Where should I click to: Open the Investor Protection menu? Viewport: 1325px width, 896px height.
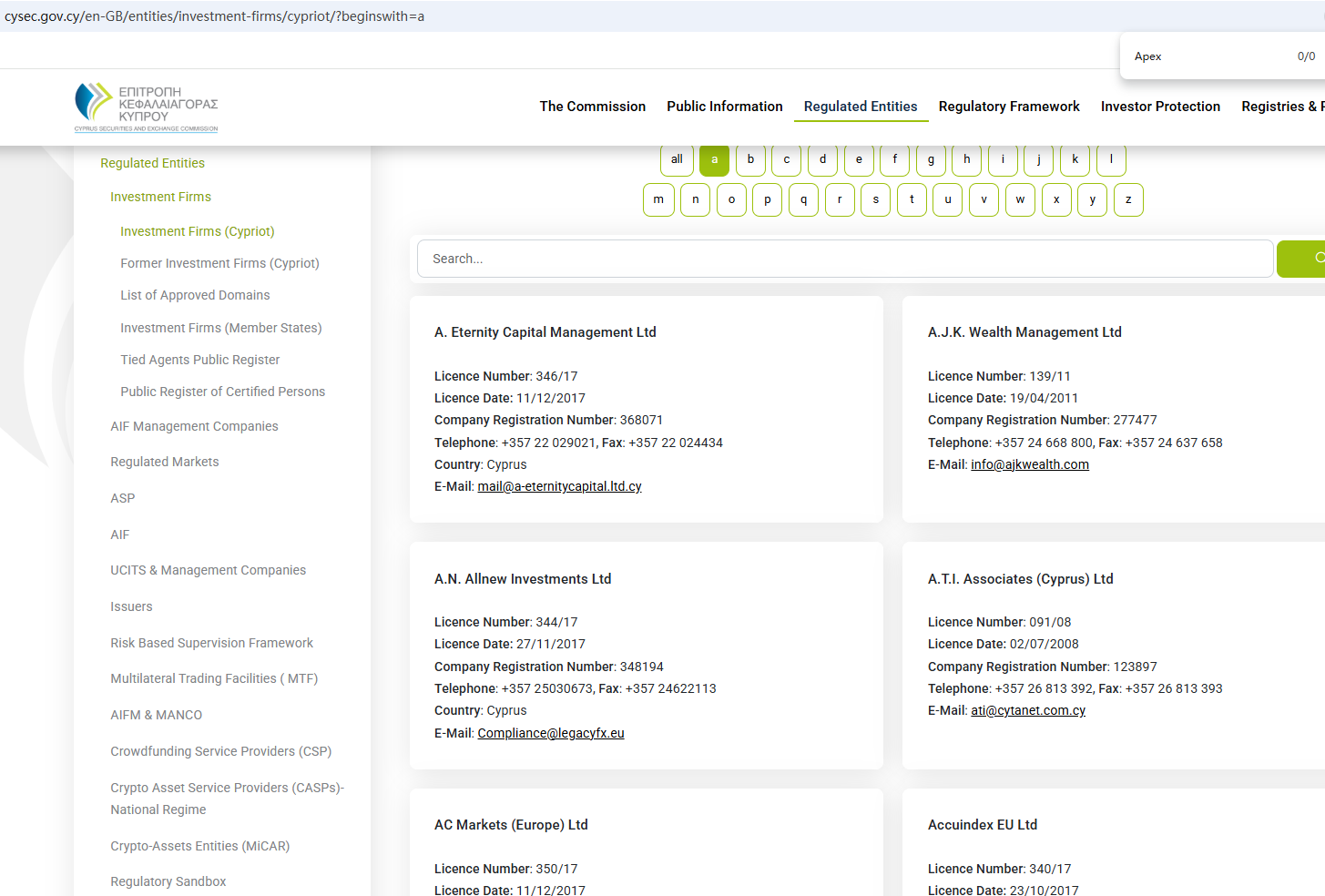pyautogui.click(x=1159, y=107)
